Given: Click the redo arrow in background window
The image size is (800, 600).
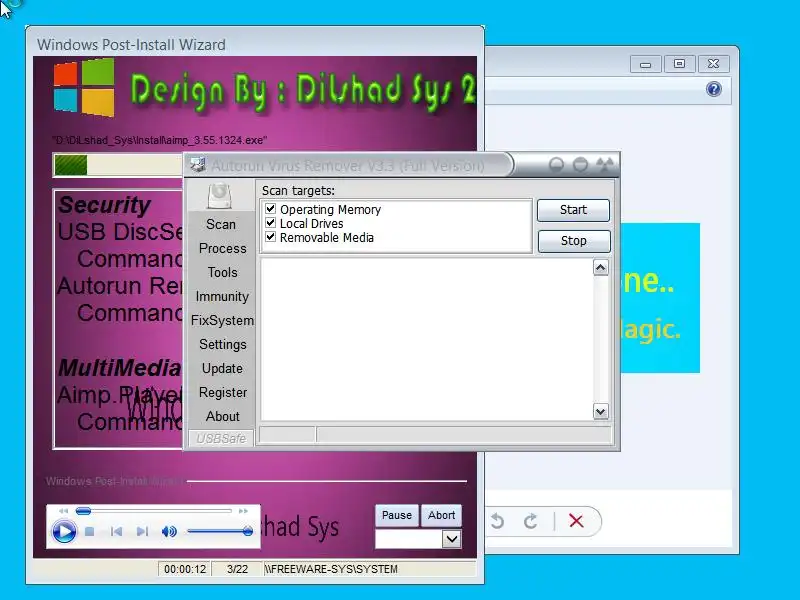Looking at the screenshot, I should coord(531,521).
